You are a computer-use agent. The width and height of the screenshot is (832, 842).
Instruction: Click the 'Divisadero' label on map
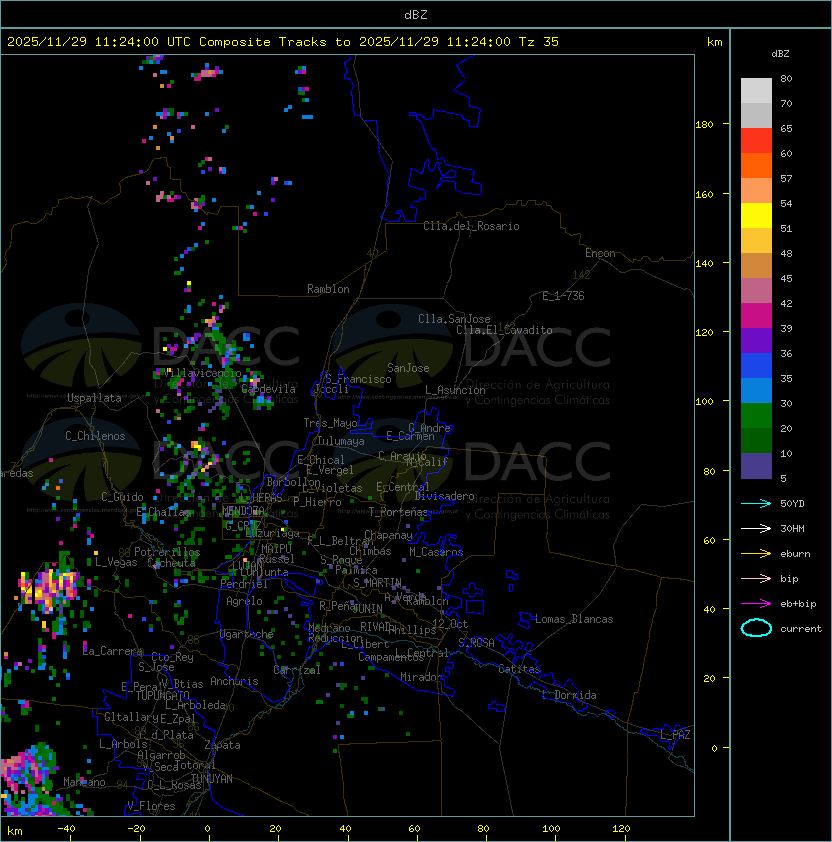[x=444, y=496]
